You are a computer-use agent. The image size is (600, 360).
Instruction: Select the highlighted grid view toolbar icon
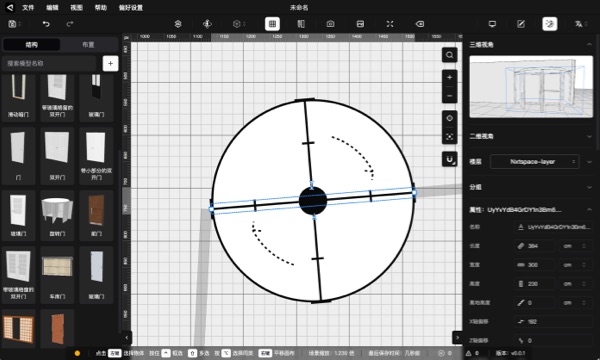click(x=272, y=24)
